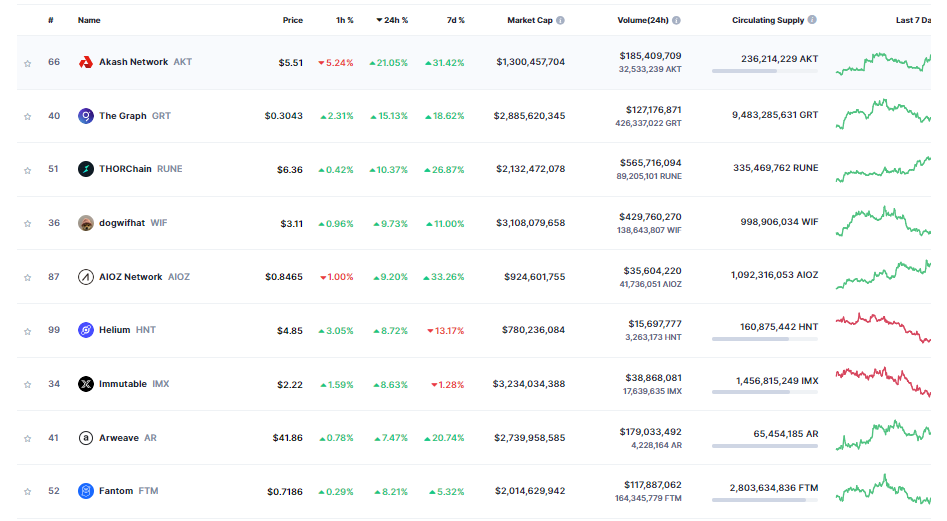
Task: Click Akash 24h change 21.05%
Action: tap(388, 63)
